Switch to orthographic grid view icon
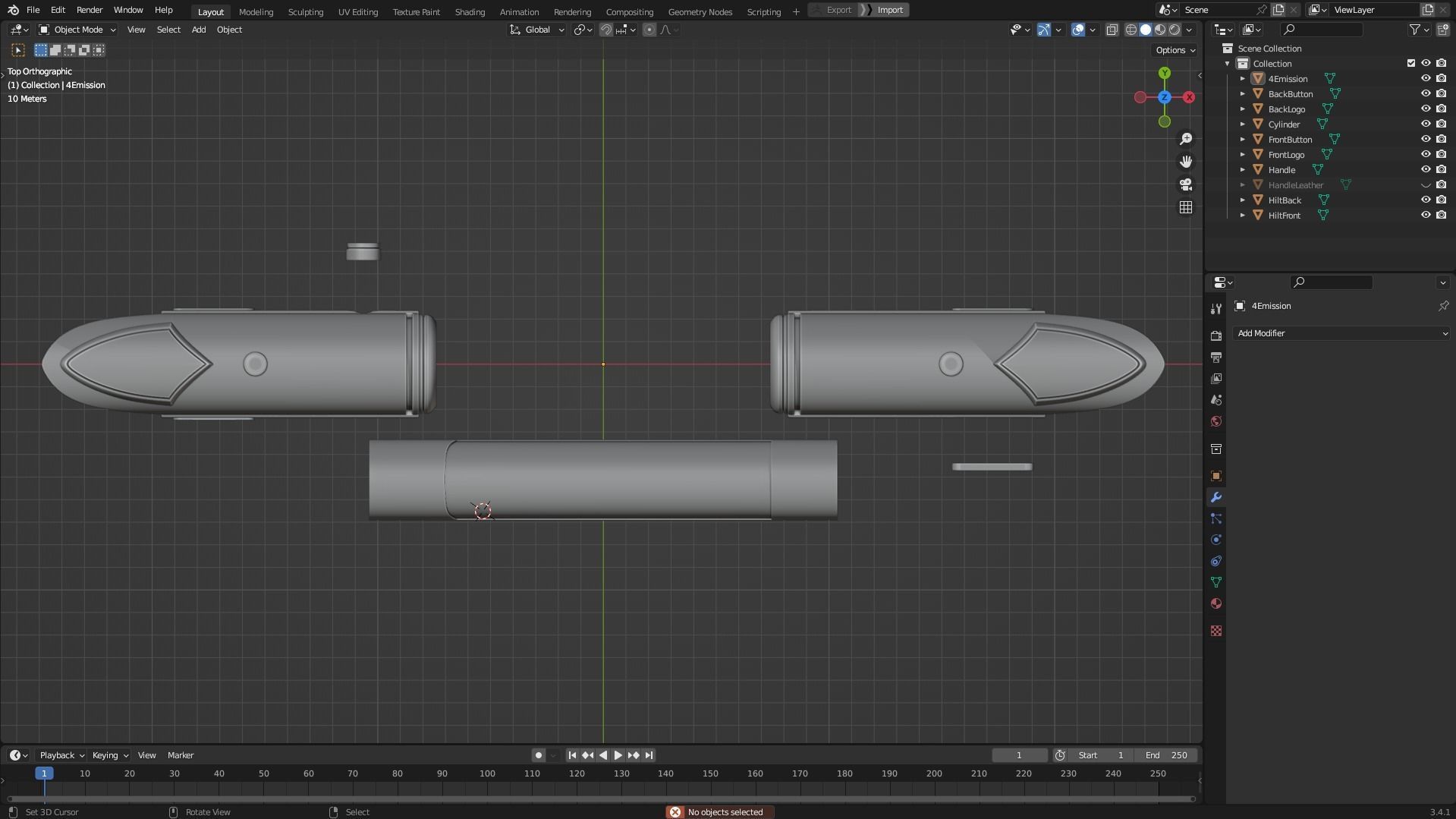The image size is (1456, 819). coord(1186,207)
